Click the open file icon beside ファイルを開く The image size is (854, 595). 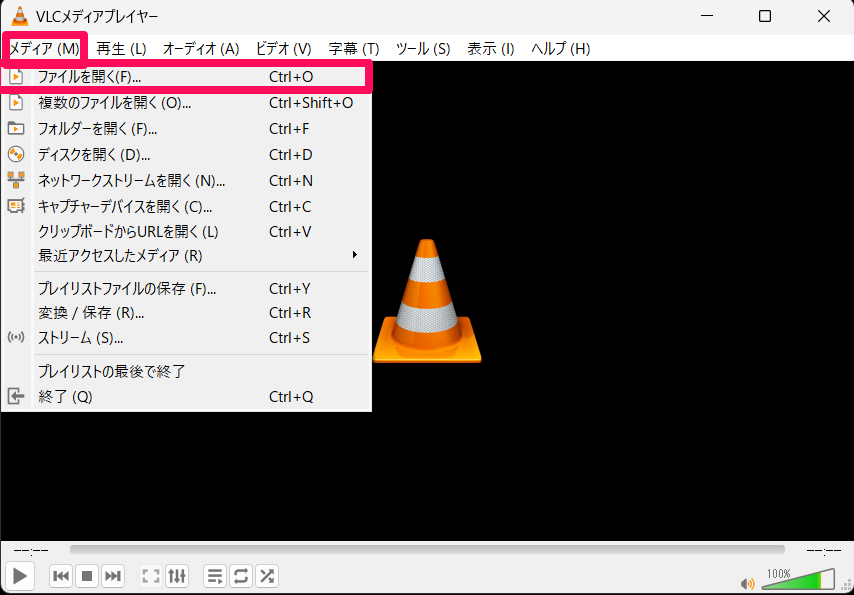point(16,77)
